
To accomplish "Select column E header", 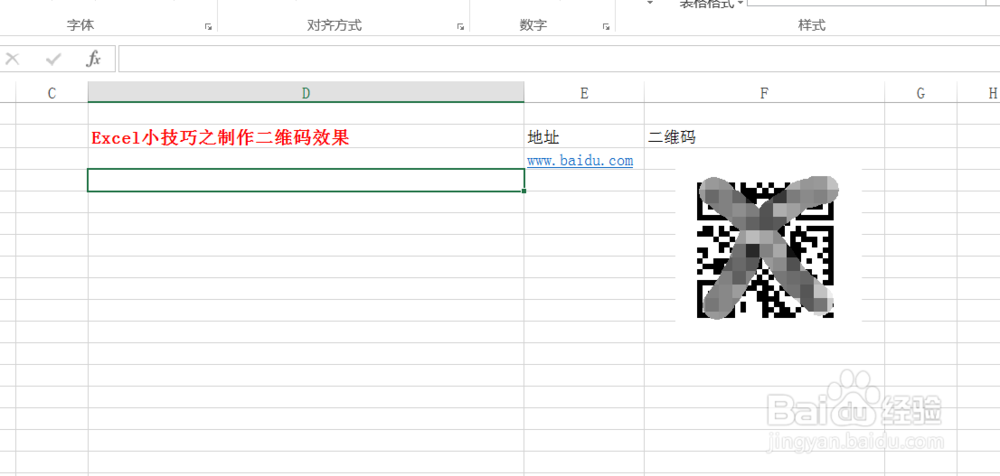I will [584, 93].
